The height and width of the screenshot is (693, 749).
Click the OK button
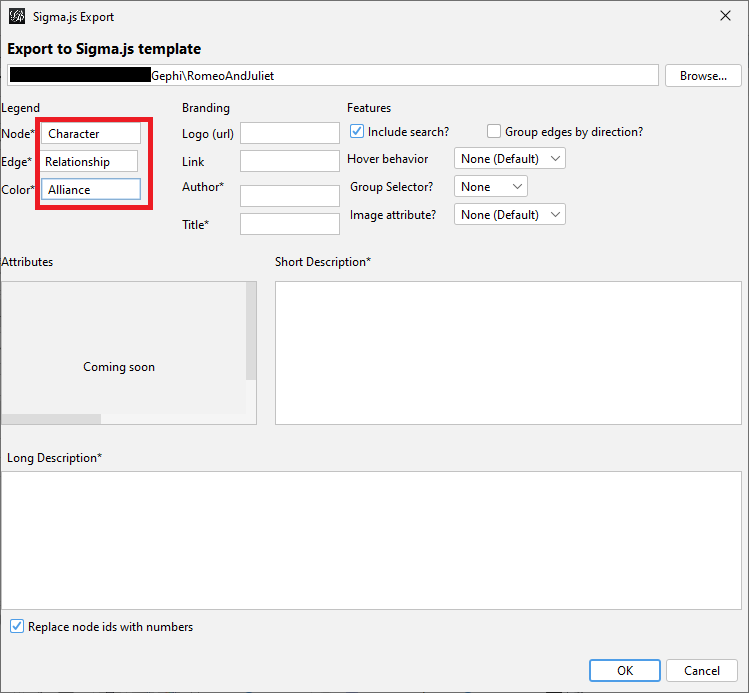625,671
